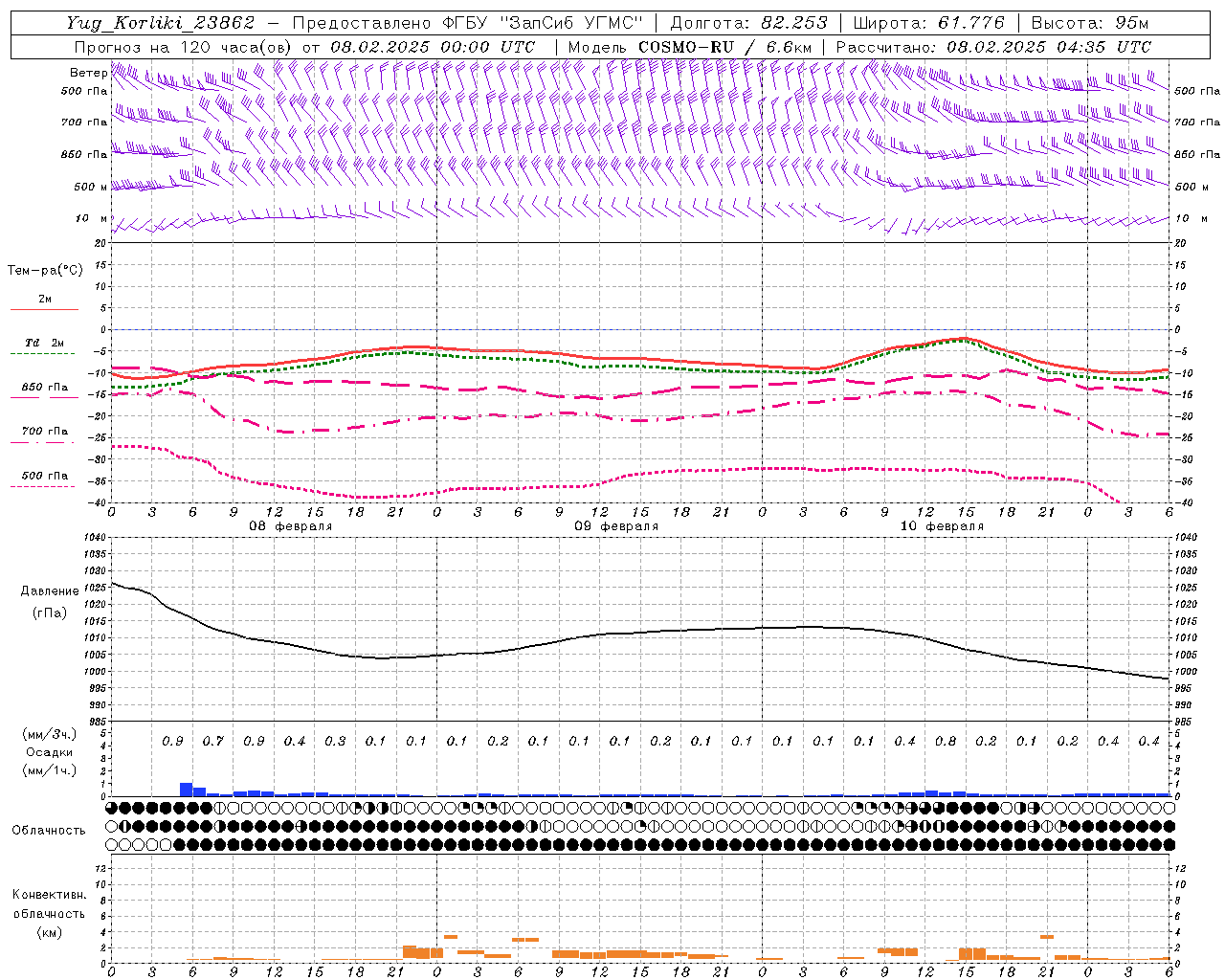
Task: Click the 0.3 precipitation value
Action: pos(335,741)
